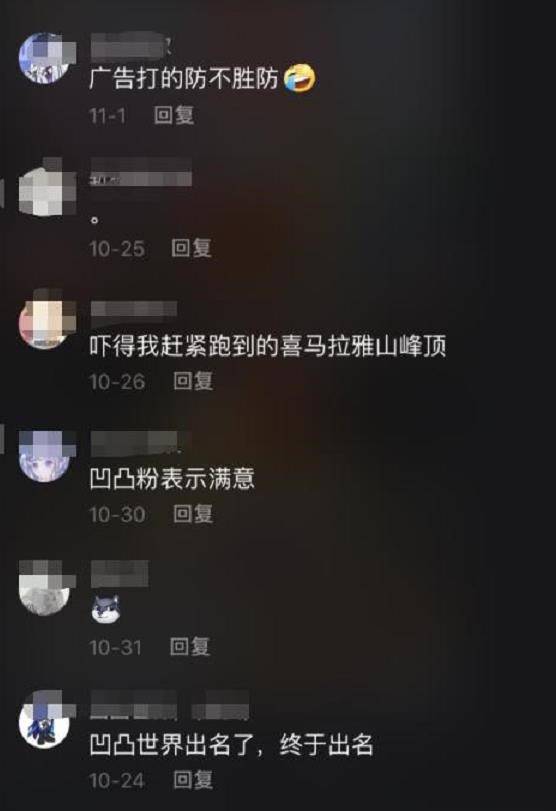
Task: Open avatar of the 广告打的防不胜防 commenter
Action: click(x=44, y=58)
